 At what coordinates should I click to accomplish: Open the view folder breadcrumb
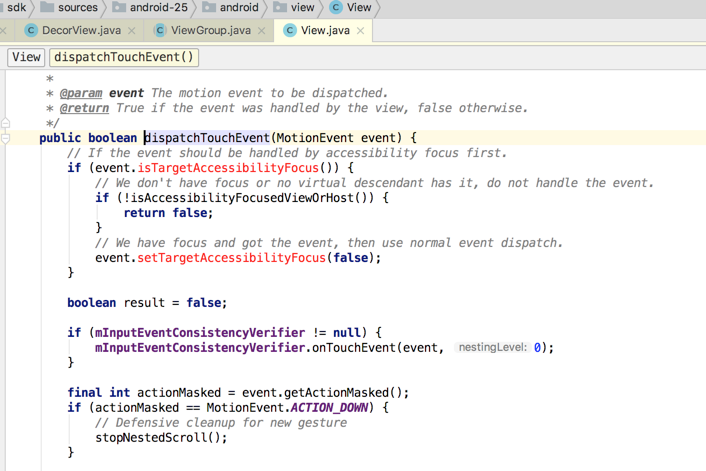point(294,7)
